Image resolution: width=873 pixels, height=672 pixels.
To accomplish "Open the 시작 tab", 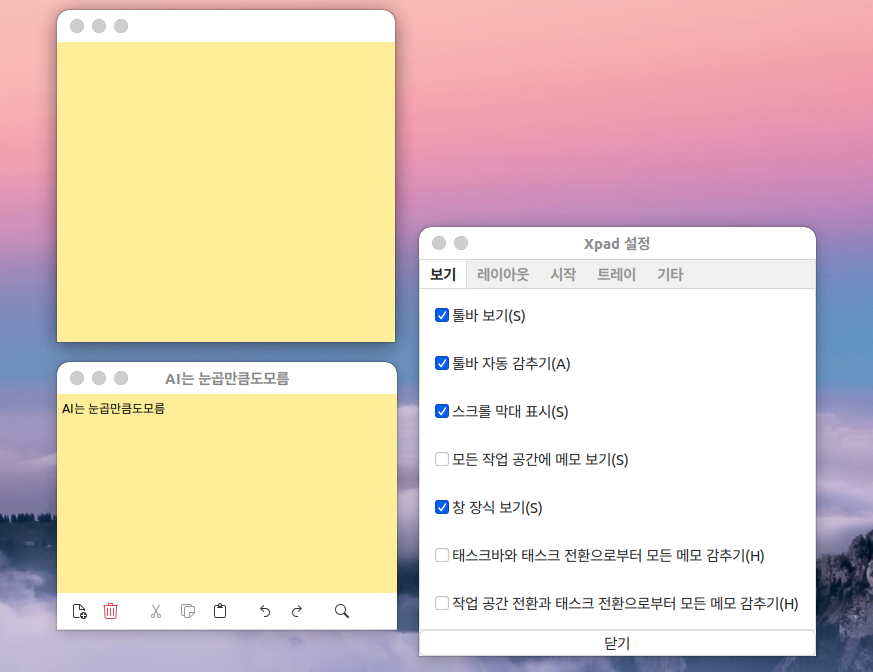I will coord(563,274).
